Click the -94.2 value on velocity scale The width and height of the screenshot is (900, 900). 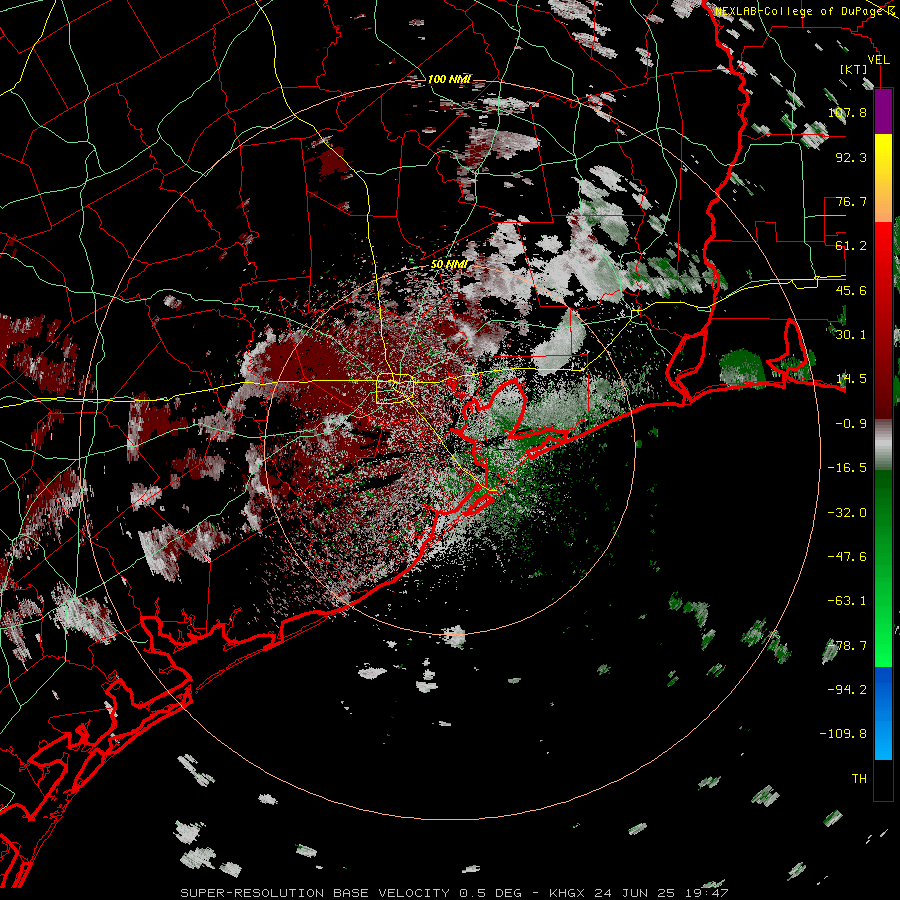click(847, 689)
